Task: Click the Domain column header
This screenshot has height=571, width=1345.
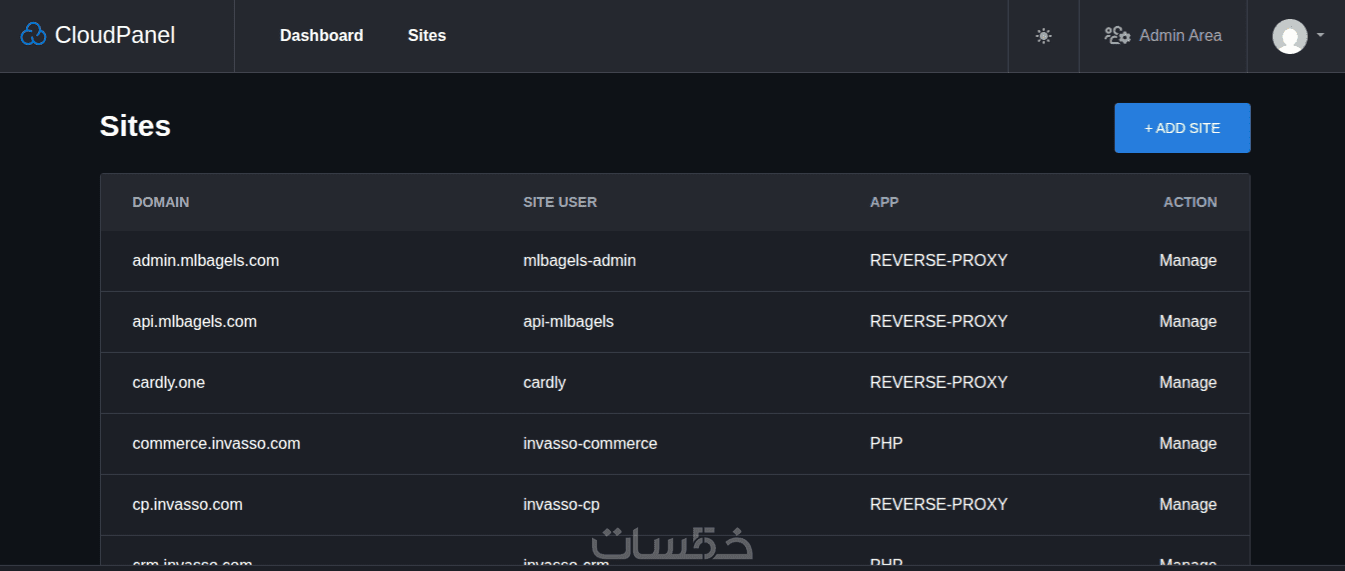Action: tap(160, 202)
